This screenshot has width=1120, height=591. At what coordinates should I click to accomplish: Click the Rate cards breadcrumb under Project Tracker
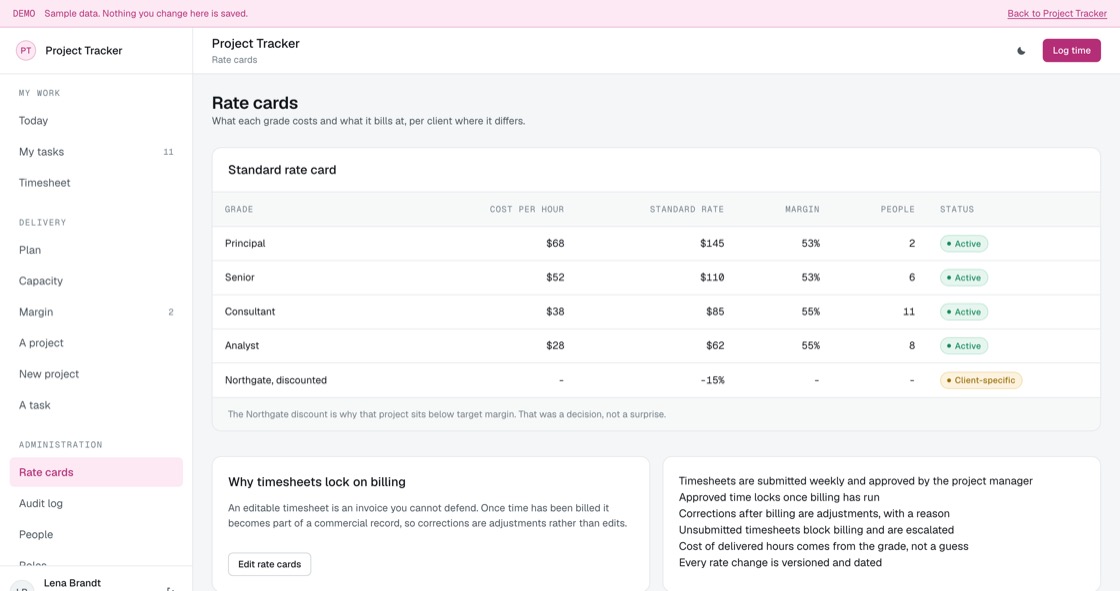pyautogui.click(x=234, y=60)
